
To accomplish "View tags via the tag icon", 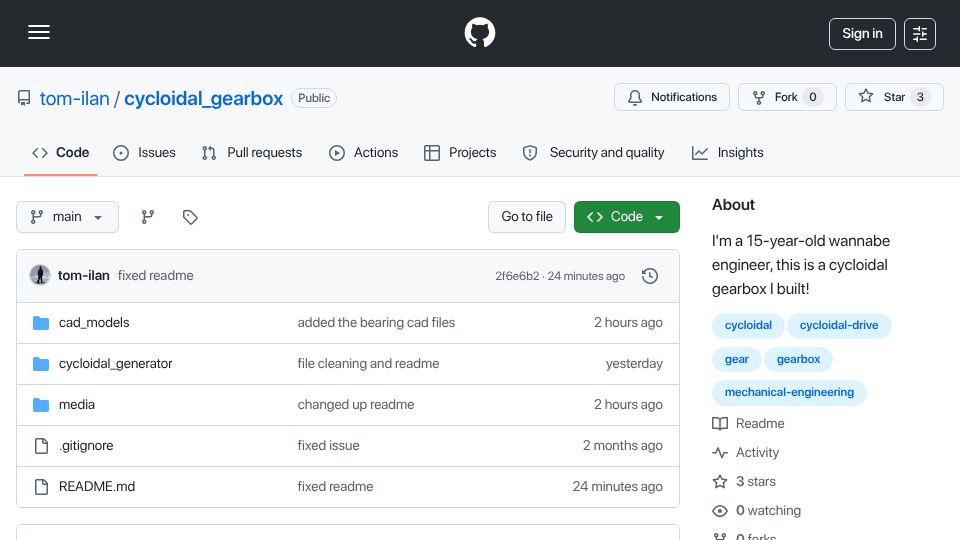I will 190,217.
